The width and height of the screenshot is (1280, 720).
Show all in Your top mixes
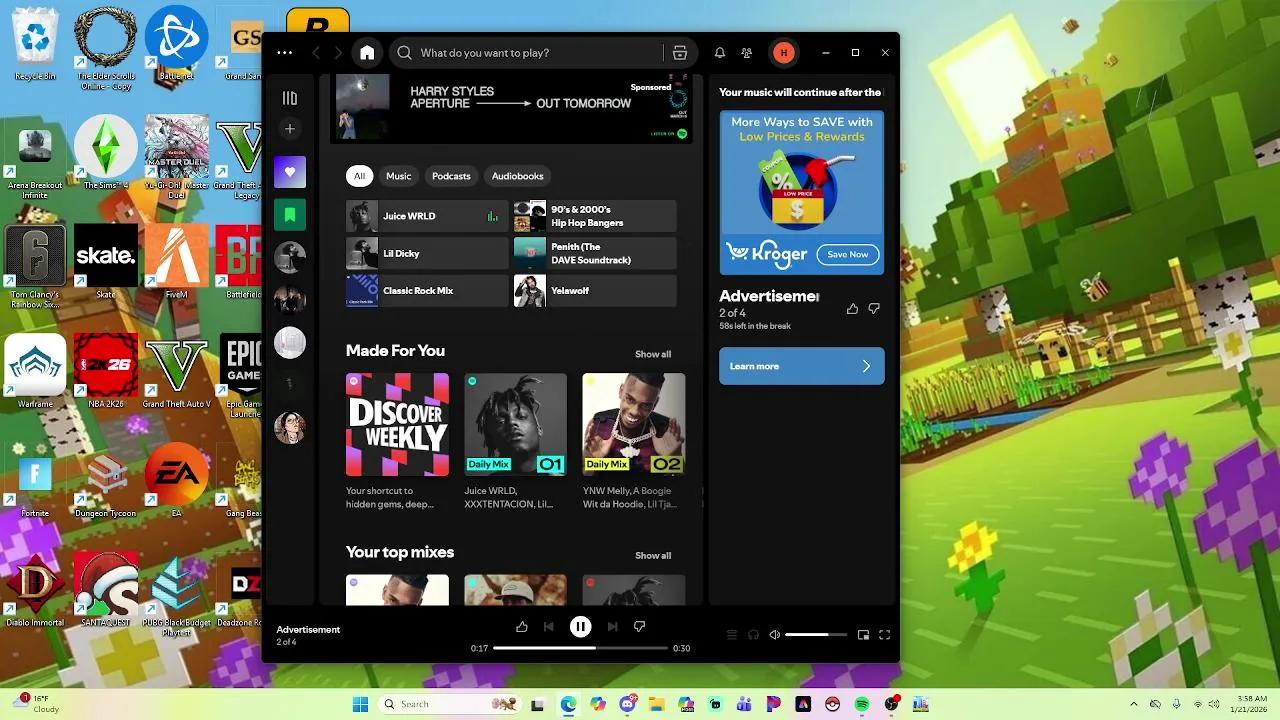point(653,555)
